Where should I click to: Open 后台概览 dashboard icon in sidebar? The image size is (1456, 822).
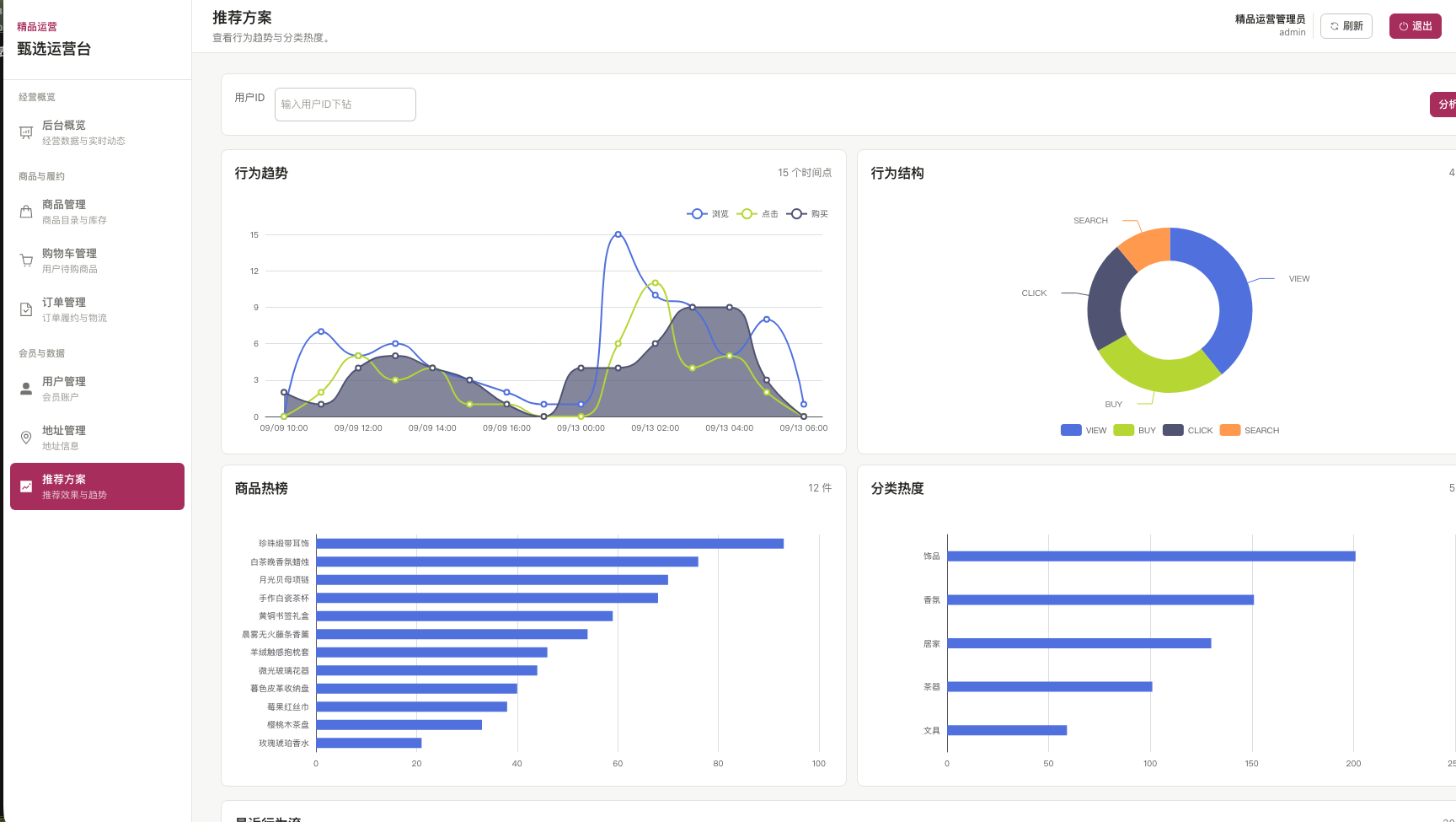point(26,132)
